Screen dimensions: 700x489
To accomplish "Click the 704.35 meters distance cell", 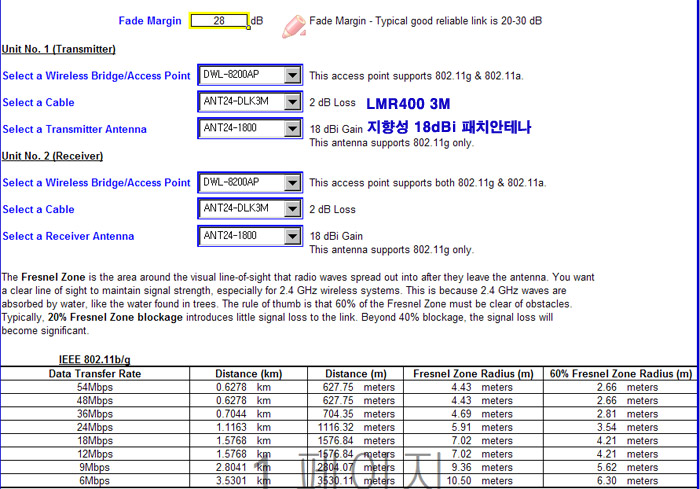I will coord(356,414).
